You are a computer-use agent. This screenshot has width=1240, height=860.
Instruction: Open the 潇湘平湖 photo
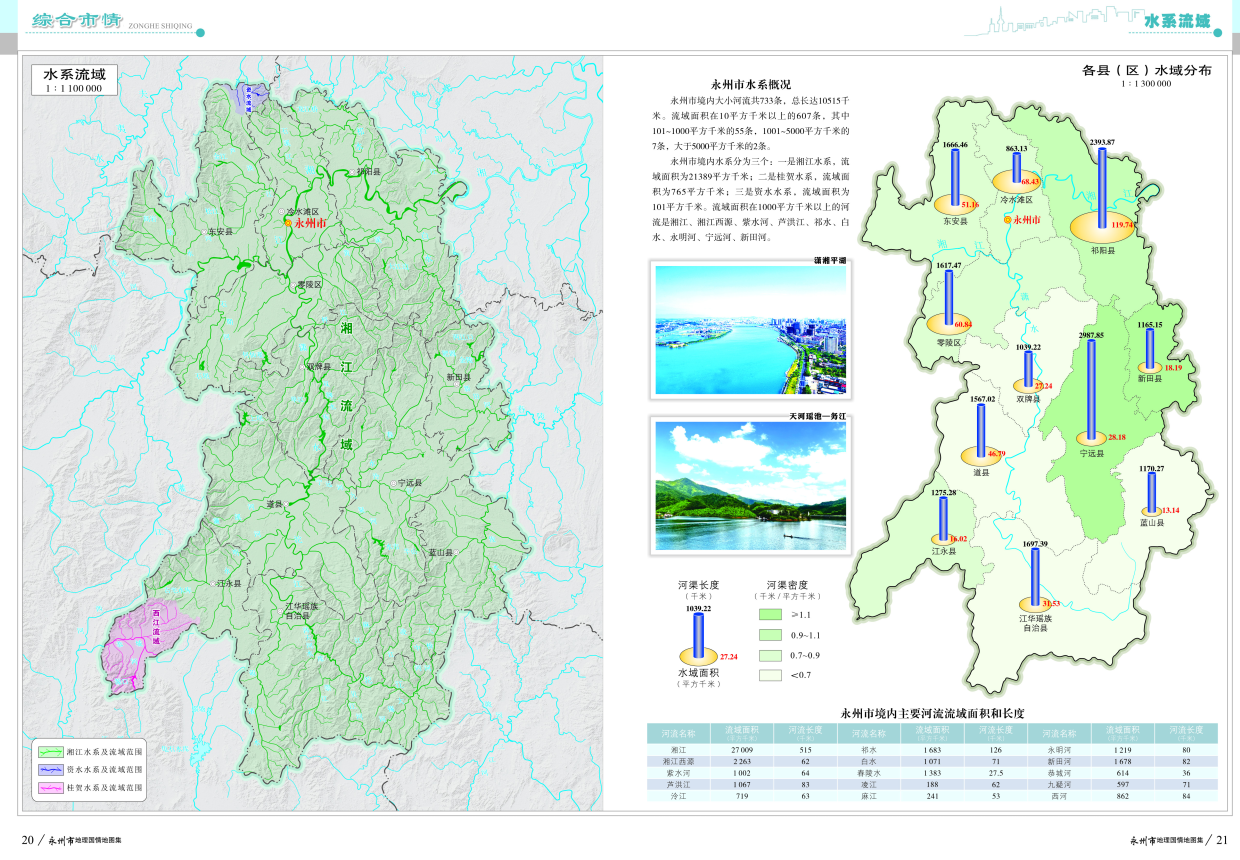point(750,328)
